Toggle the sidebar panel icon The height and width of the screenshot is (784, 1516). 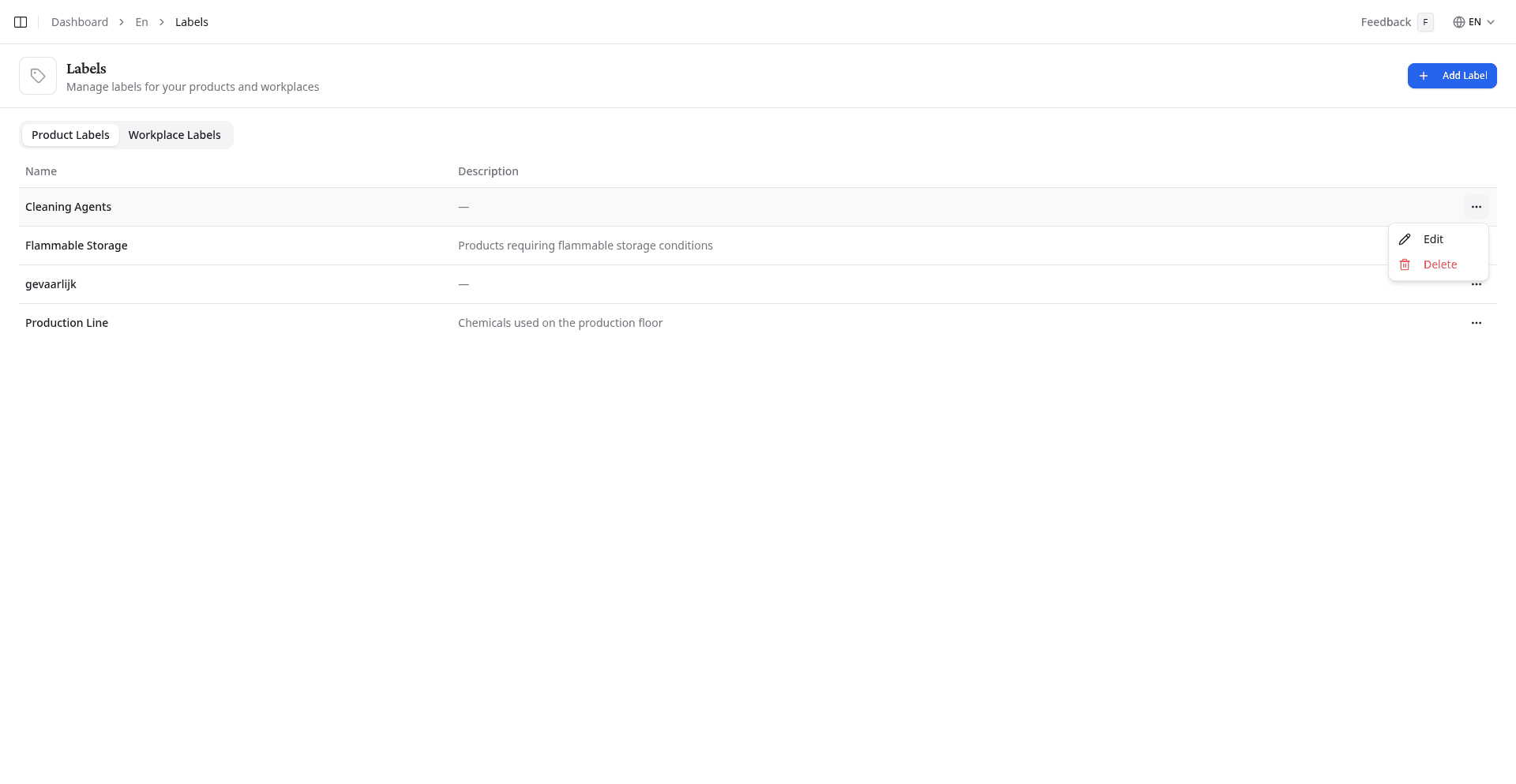pos(20,21)
